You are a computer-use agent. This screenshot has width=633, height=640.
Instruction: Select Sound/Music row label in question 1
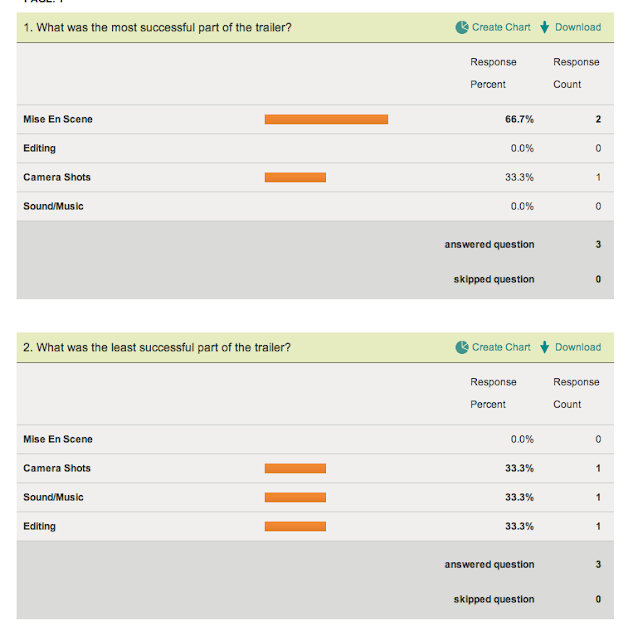pyautogui.click(x=53, y=206)
